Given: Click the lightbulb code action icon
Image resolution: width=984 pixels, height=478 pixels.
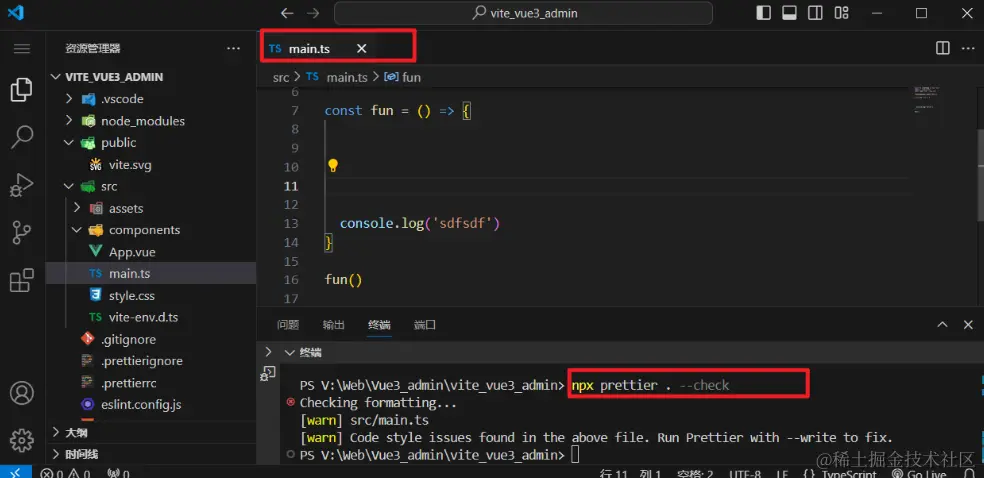Looking at the screenshot, I should (333, 166).
